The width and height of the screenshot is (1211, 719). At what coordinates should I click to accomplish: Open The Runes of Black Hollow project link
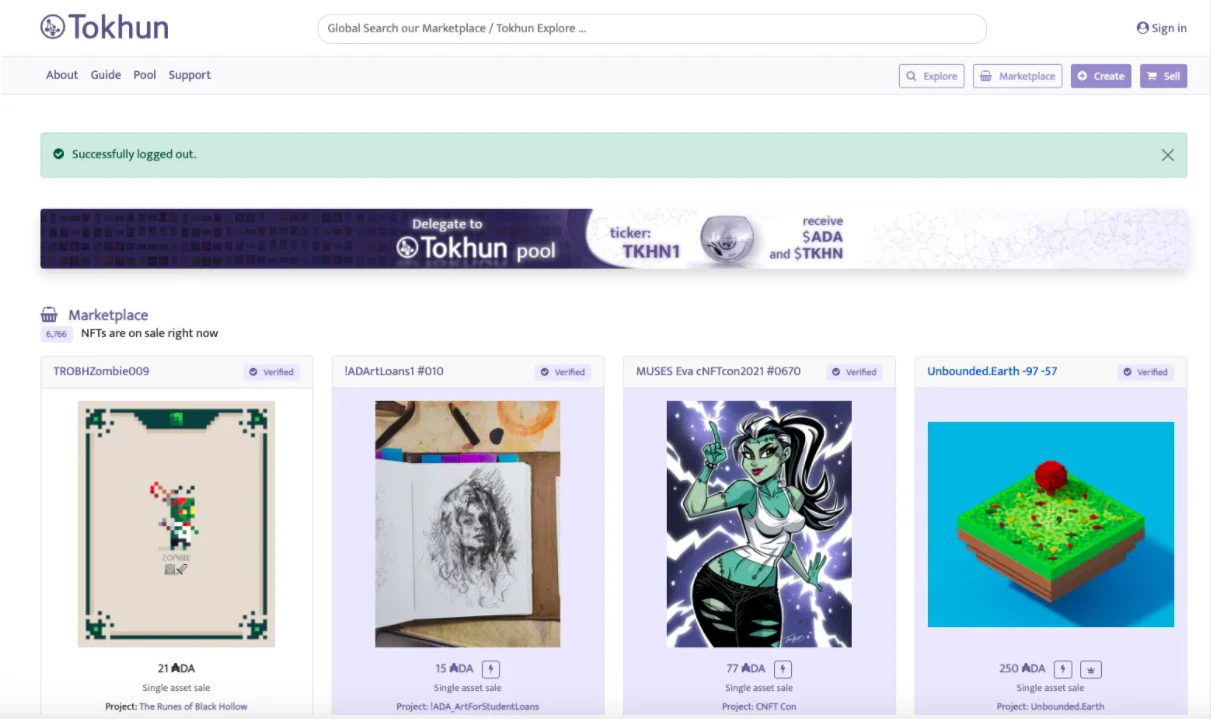[x=193, y=706]
